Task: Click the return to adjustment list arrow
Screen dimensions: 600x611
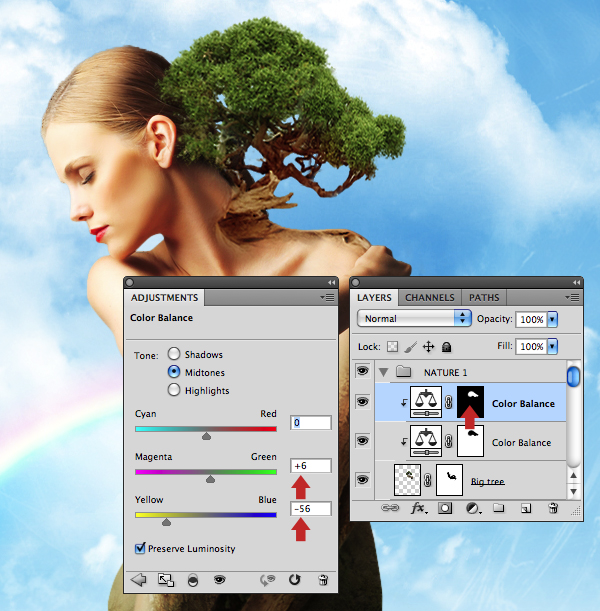Action: point(139,580)
